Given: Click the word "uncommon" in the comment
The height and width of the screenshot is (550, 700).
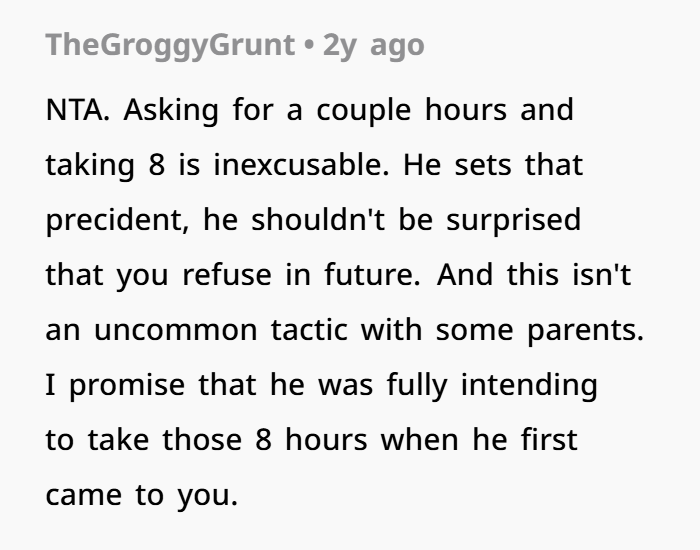Looking at the screenshot, I should [x=175, y=330].
